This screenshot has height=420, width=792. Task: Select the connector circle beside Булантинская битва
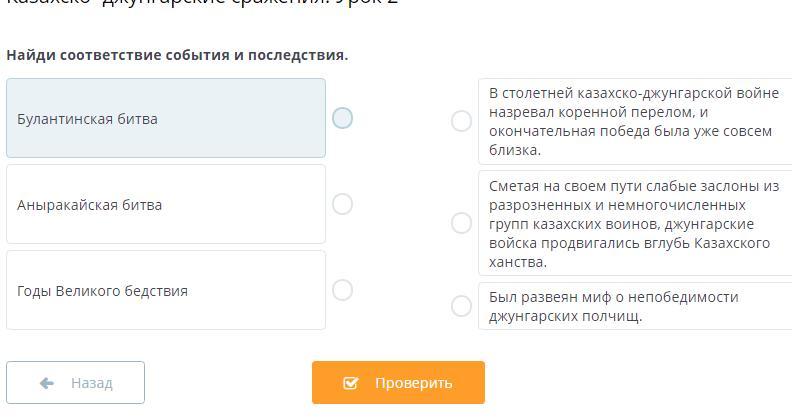pyautogui.click(x=342, y=118)
